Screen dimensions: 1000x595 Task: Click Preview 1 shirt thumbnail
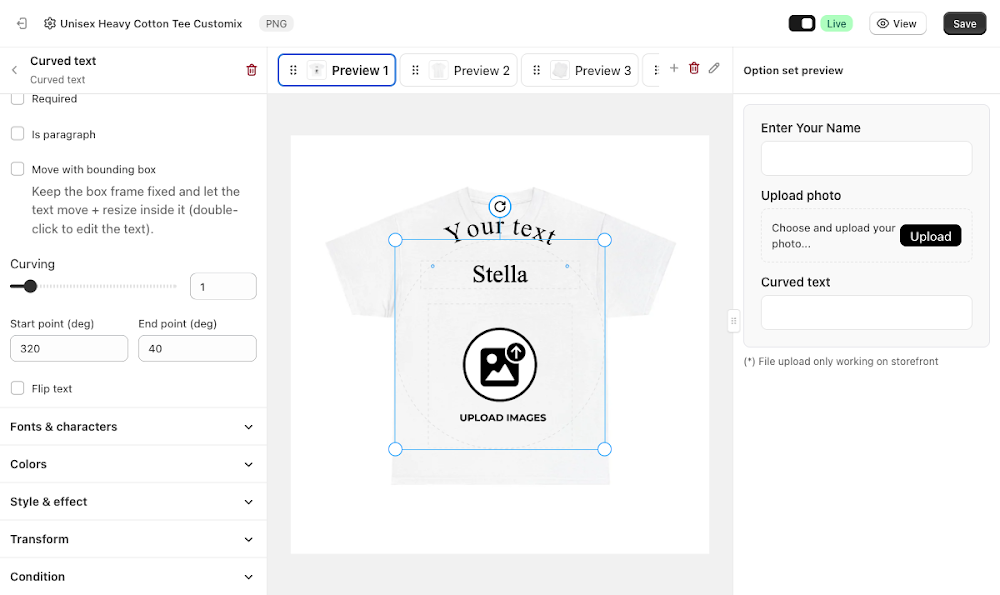tap(317, 70)
